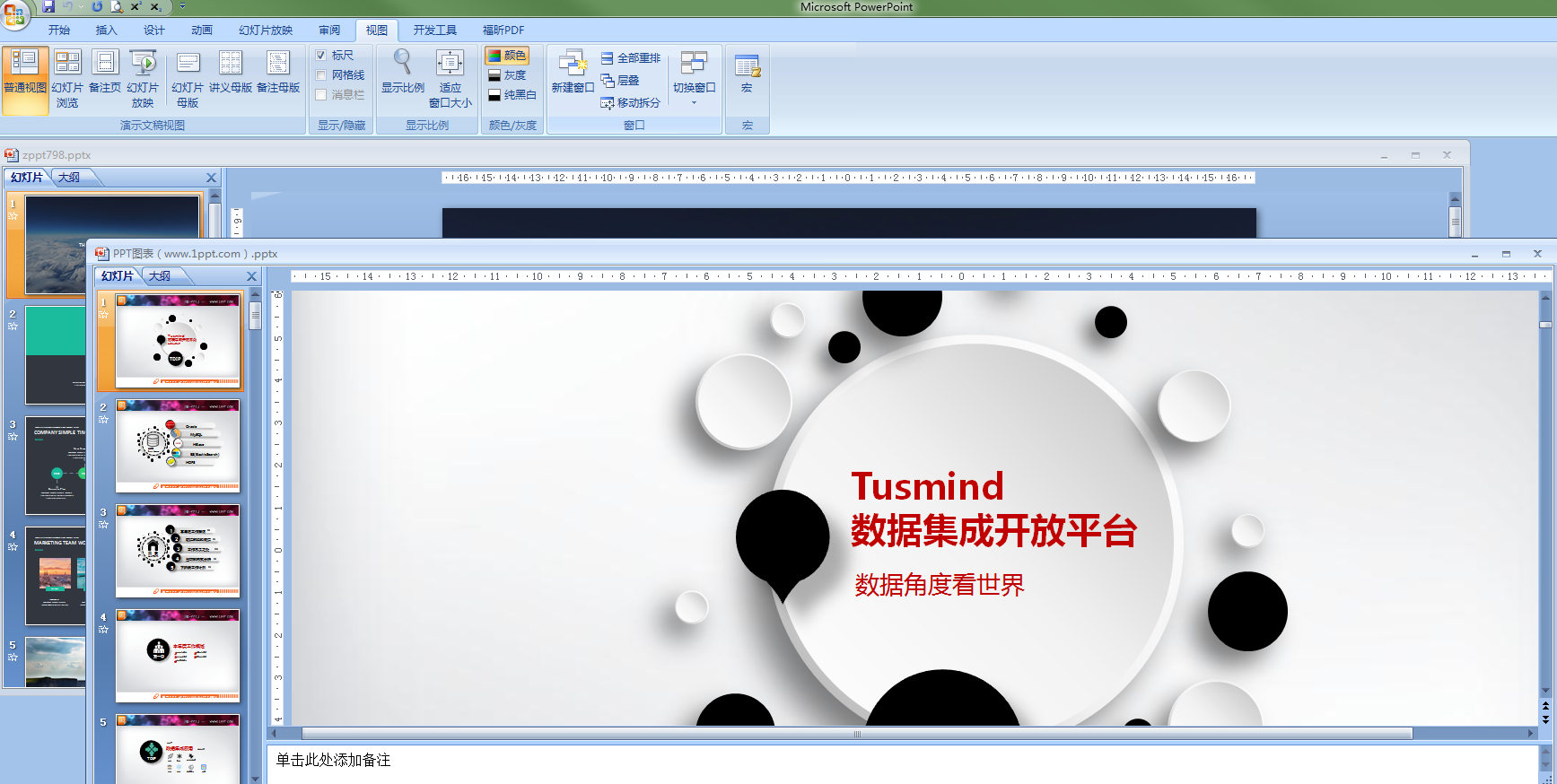This screenshot has width=1557, height=784.
Task: Select 纯黑白 pure black and white mode
Action: [x=512, y=94]
